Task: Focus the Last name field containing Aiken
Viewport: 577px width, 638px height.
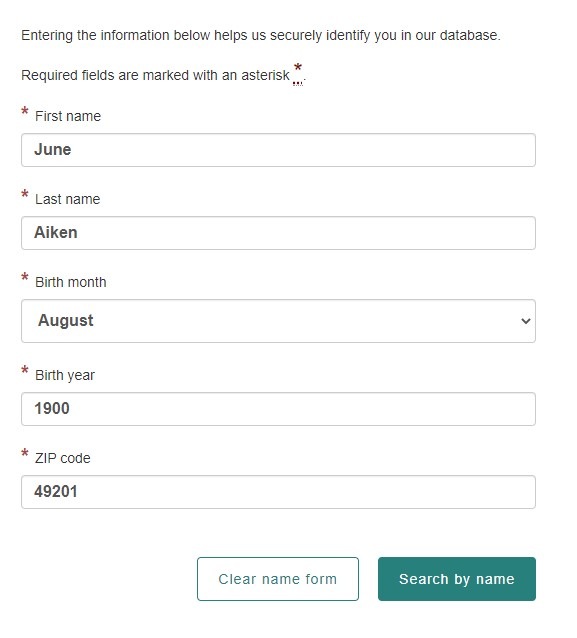Action: pyautogui.click(x=278, y=233)
